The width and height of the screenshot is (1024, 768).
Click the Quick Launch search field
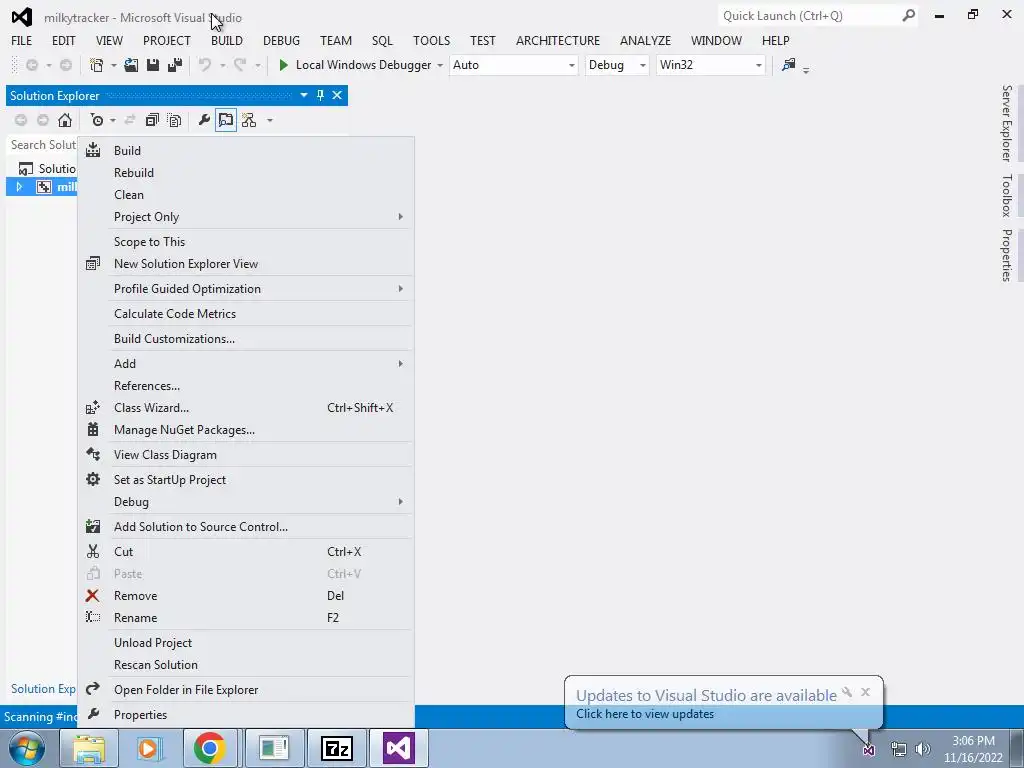pos(810,16)
